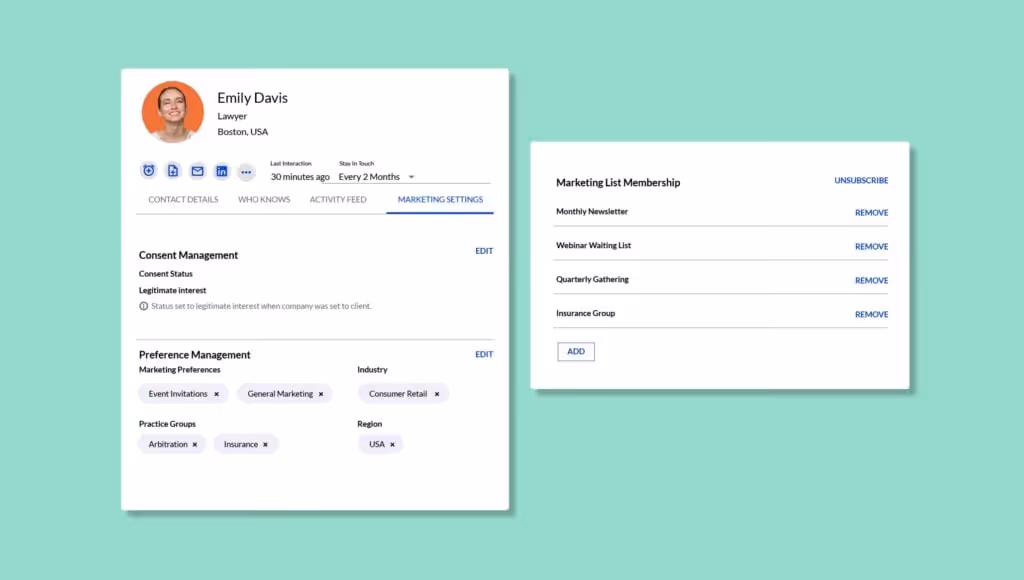The height and width of the screenshot is (580, 1024).
Task: Click the Insurance Group list name
Action: point(586,314)
